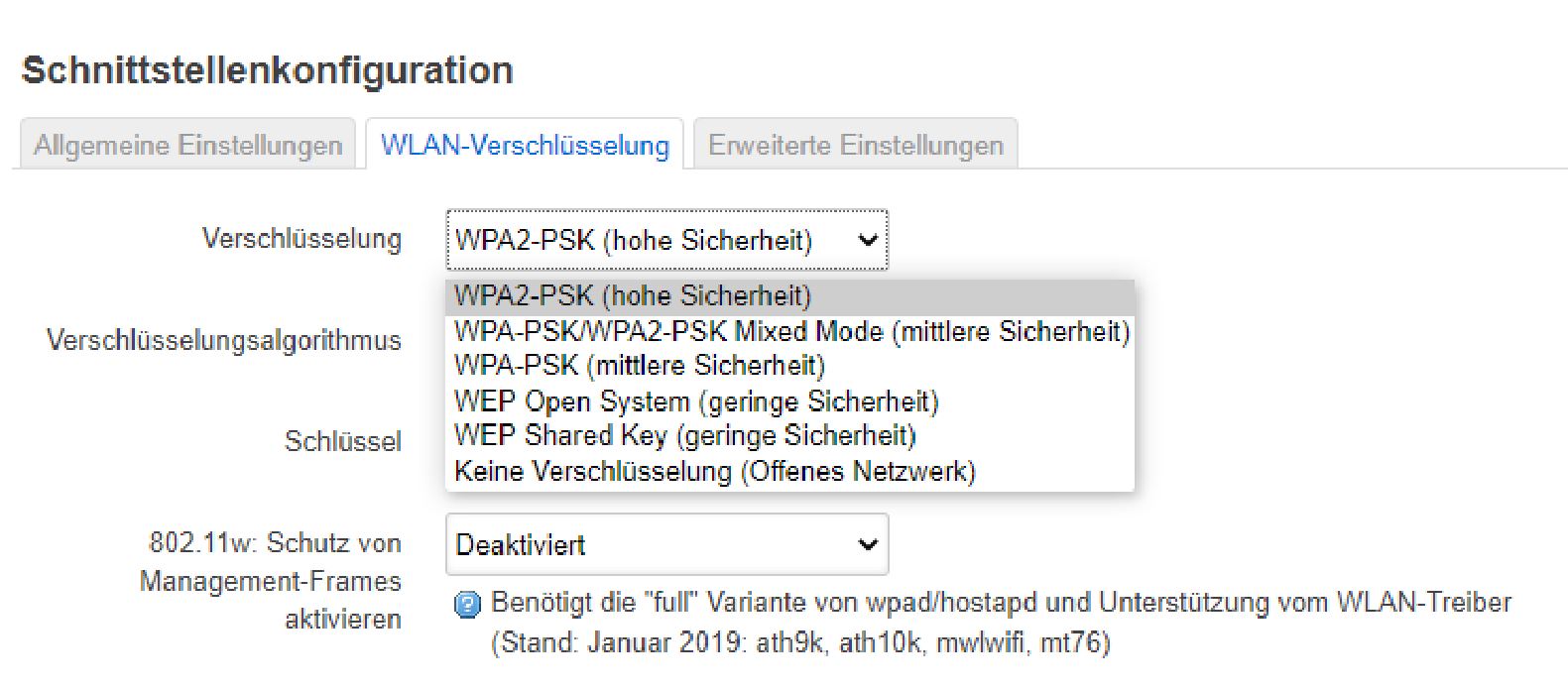Click the Schnittstellenkonfiguration heading
This screenshot has width=1568, height=688.
click(x=268, y=70)
